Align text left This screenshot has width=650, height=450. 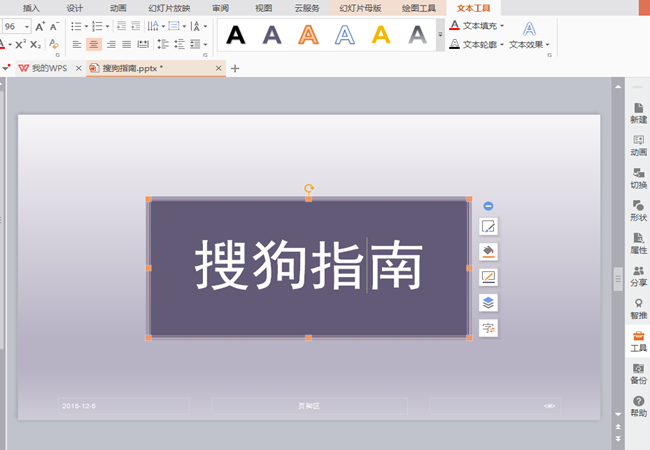click(x=77, y=44)
